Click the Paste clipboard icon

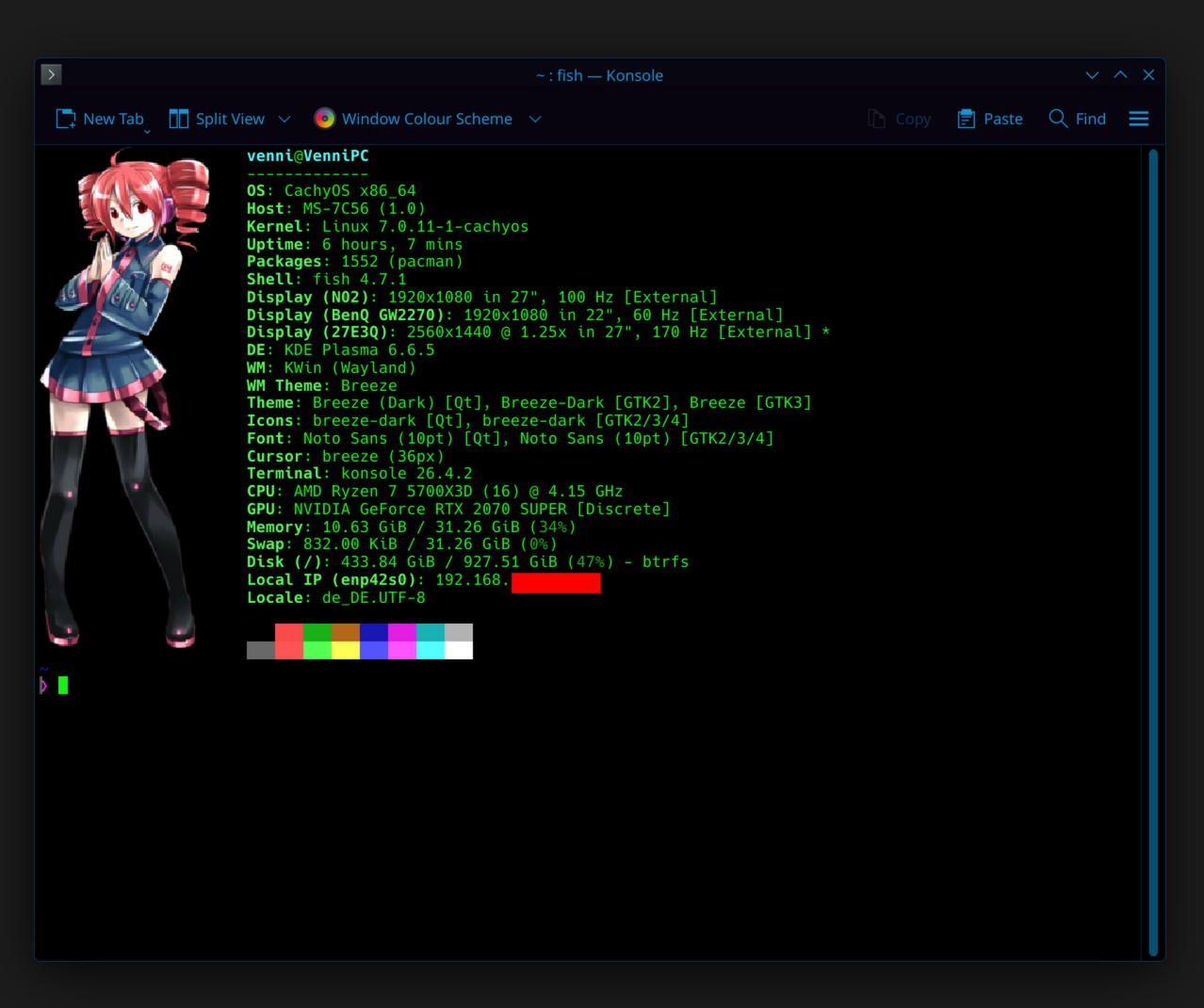pos(966,119)
